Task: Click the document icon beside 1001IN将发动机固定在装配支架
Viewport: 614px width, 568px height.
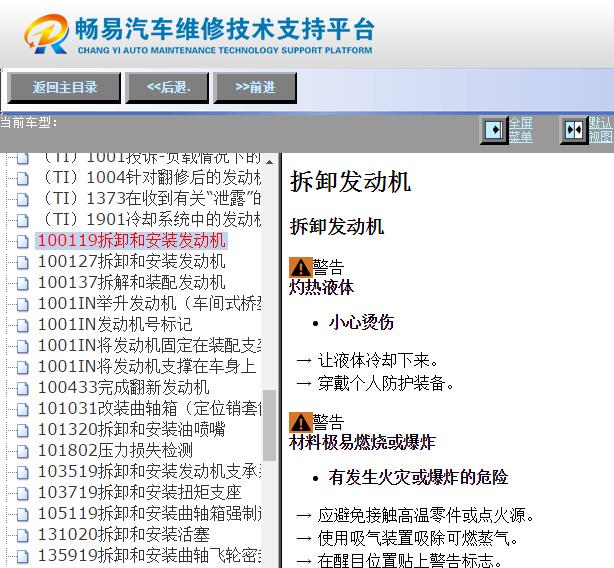Action: point(23,346)
